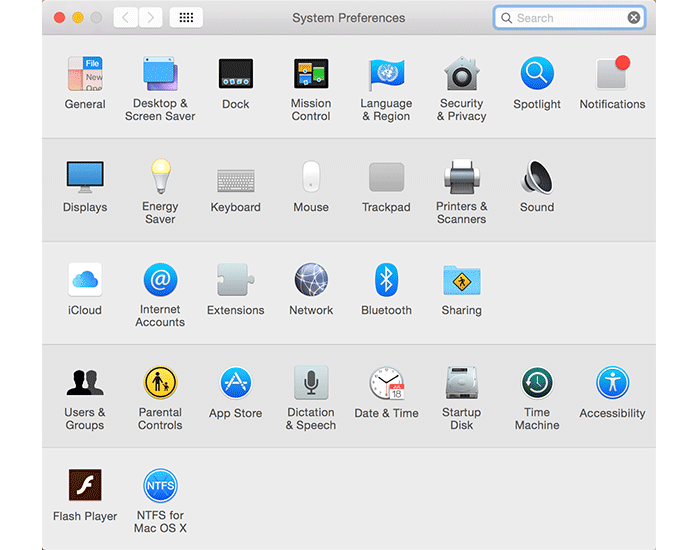Viewport: 700px width, 550px height.
Task: Click the forward navigation arrow
Action: pos(150,18)
